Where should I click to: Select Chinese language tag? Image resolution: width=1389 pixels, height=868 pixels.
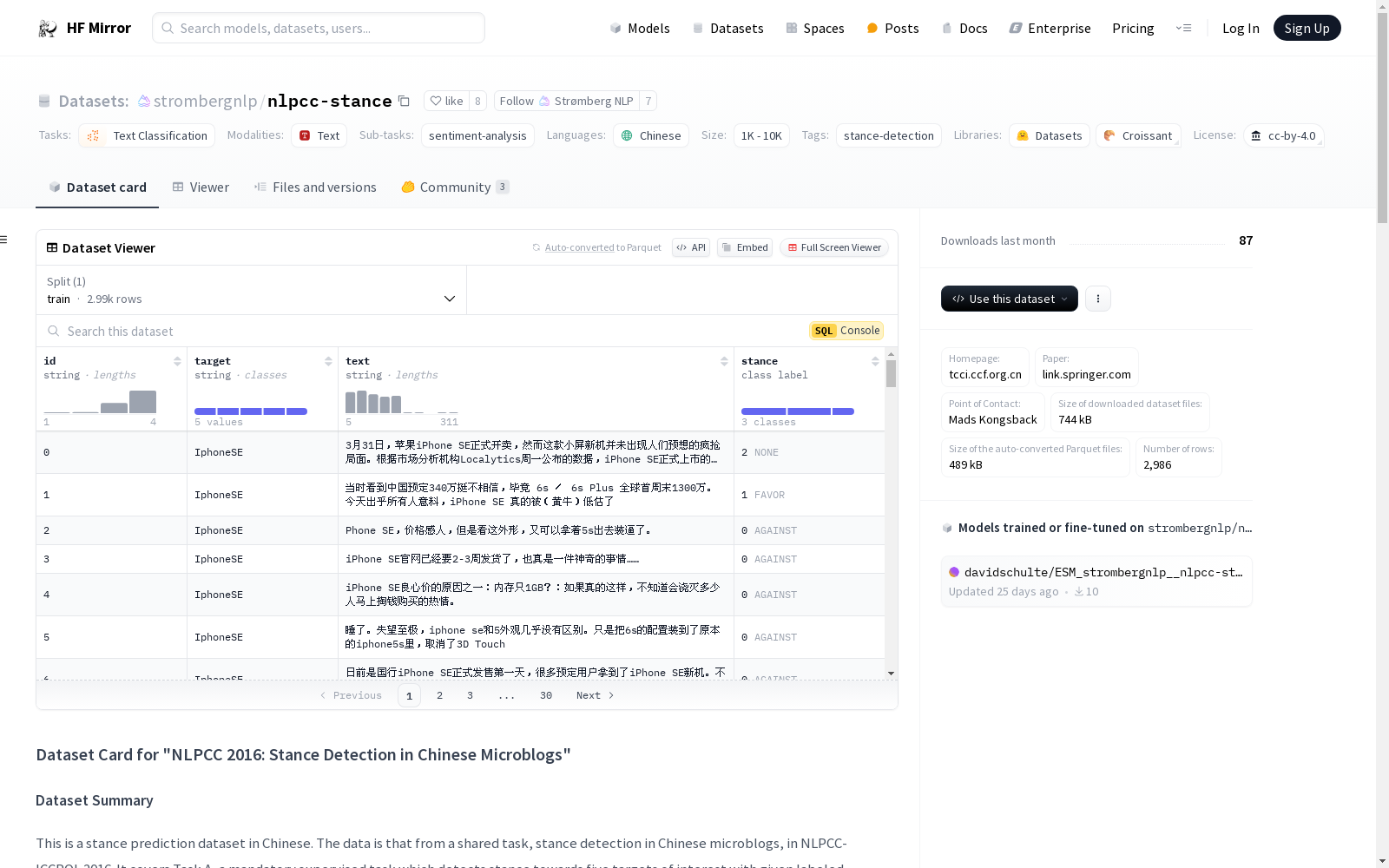[651, 135]
